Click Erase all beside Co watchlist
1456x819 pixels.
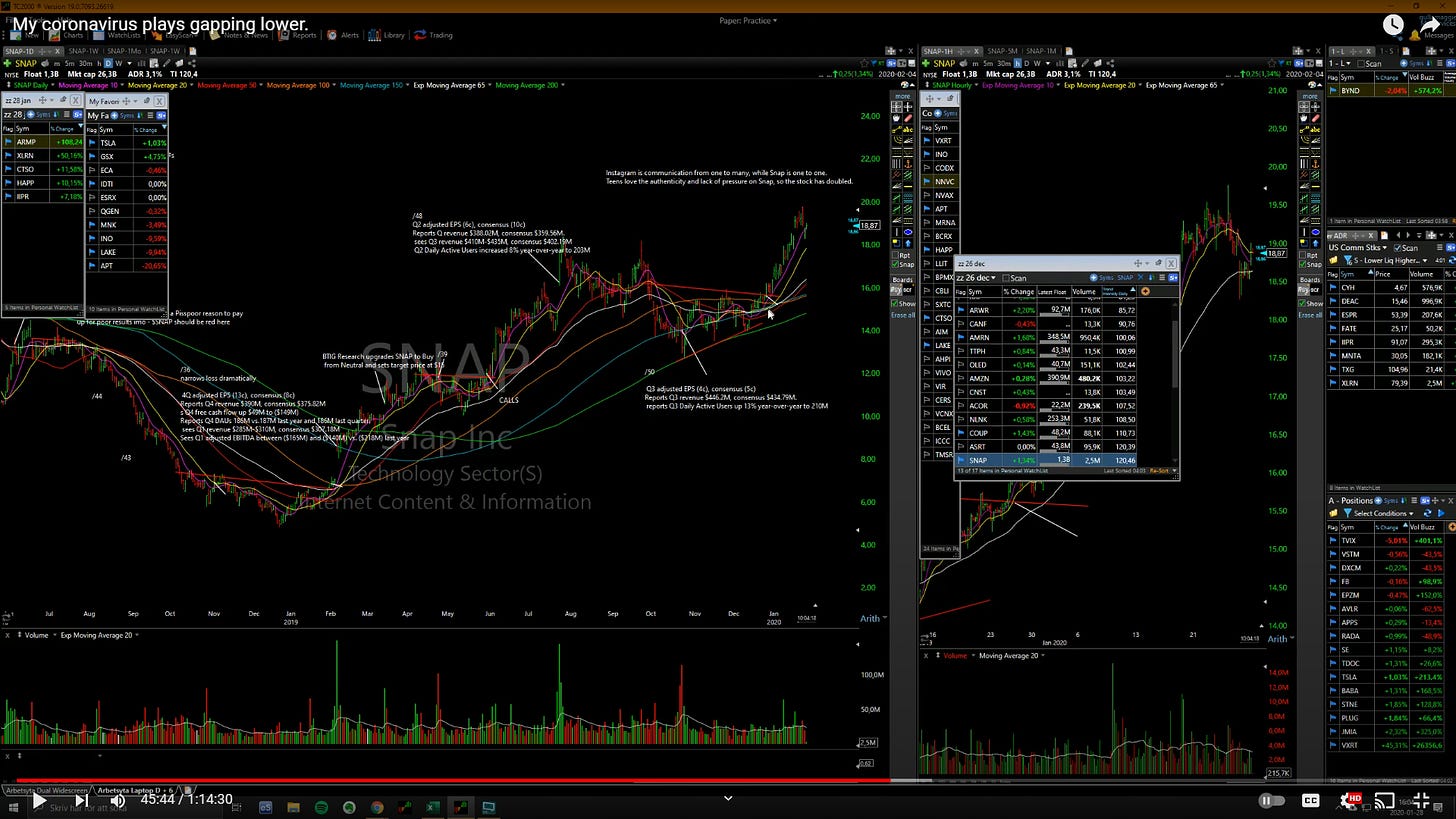point(903,315)
